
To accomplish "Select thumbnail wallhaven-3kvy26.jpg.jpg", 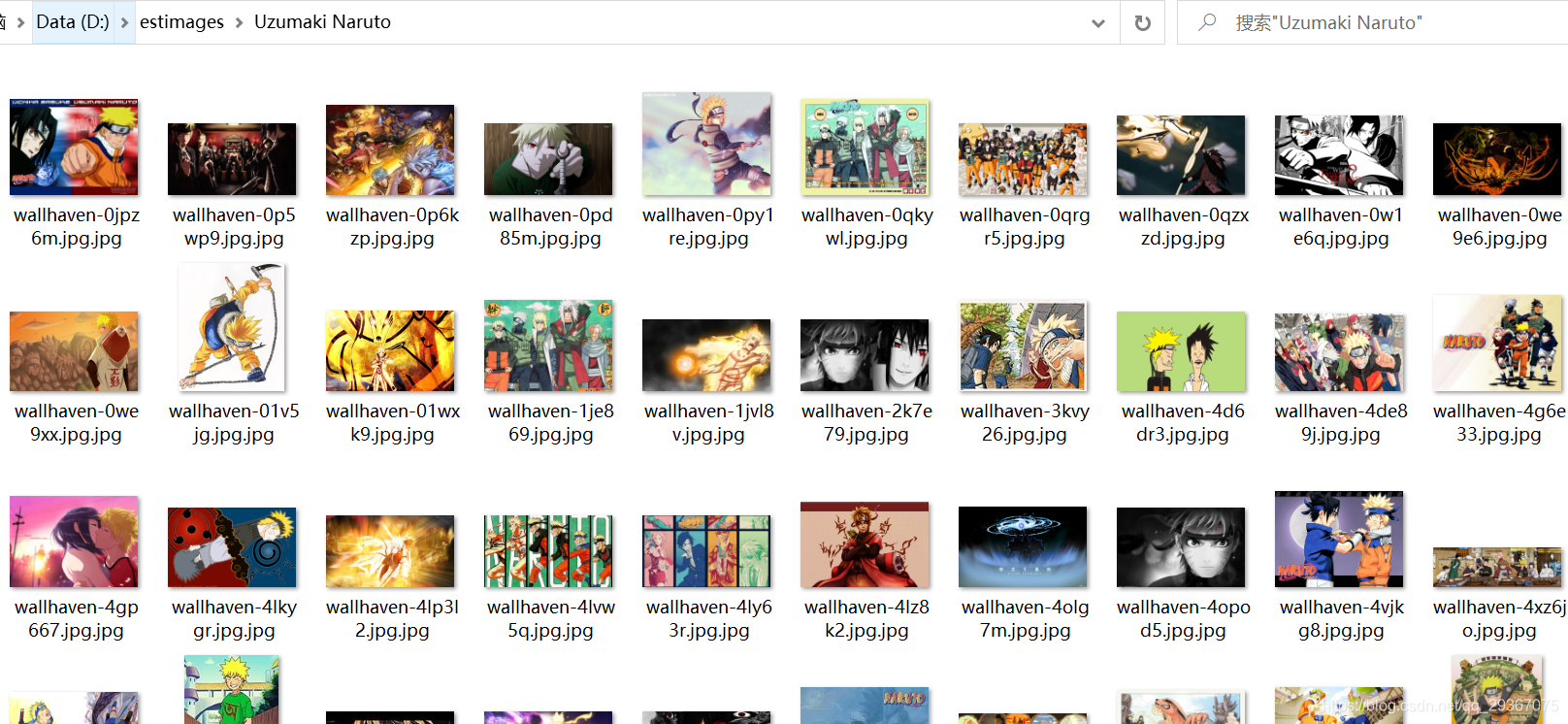I will (x=1023, y=346).
